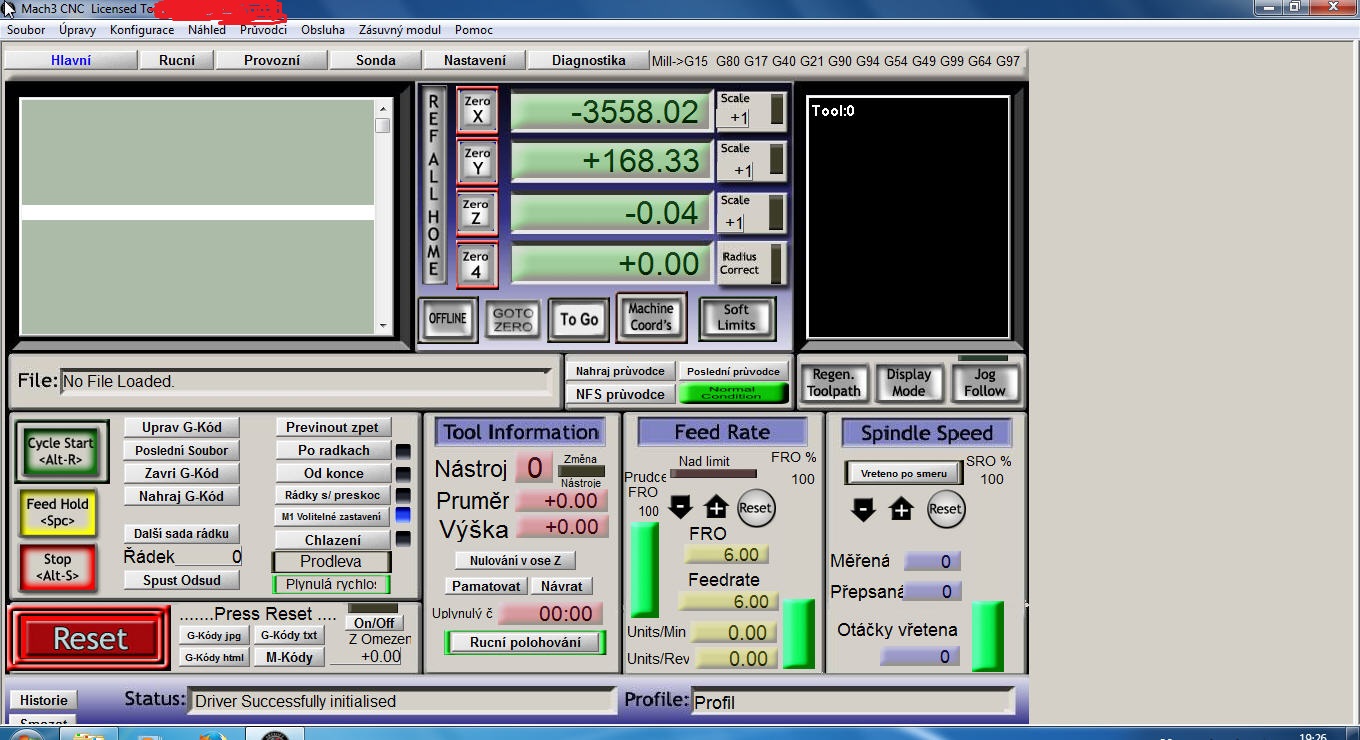Raise spindle speed override with up arrow
Image resolution: width=1360 pixels, height=740 pixels.
click(x=901, y=509)
